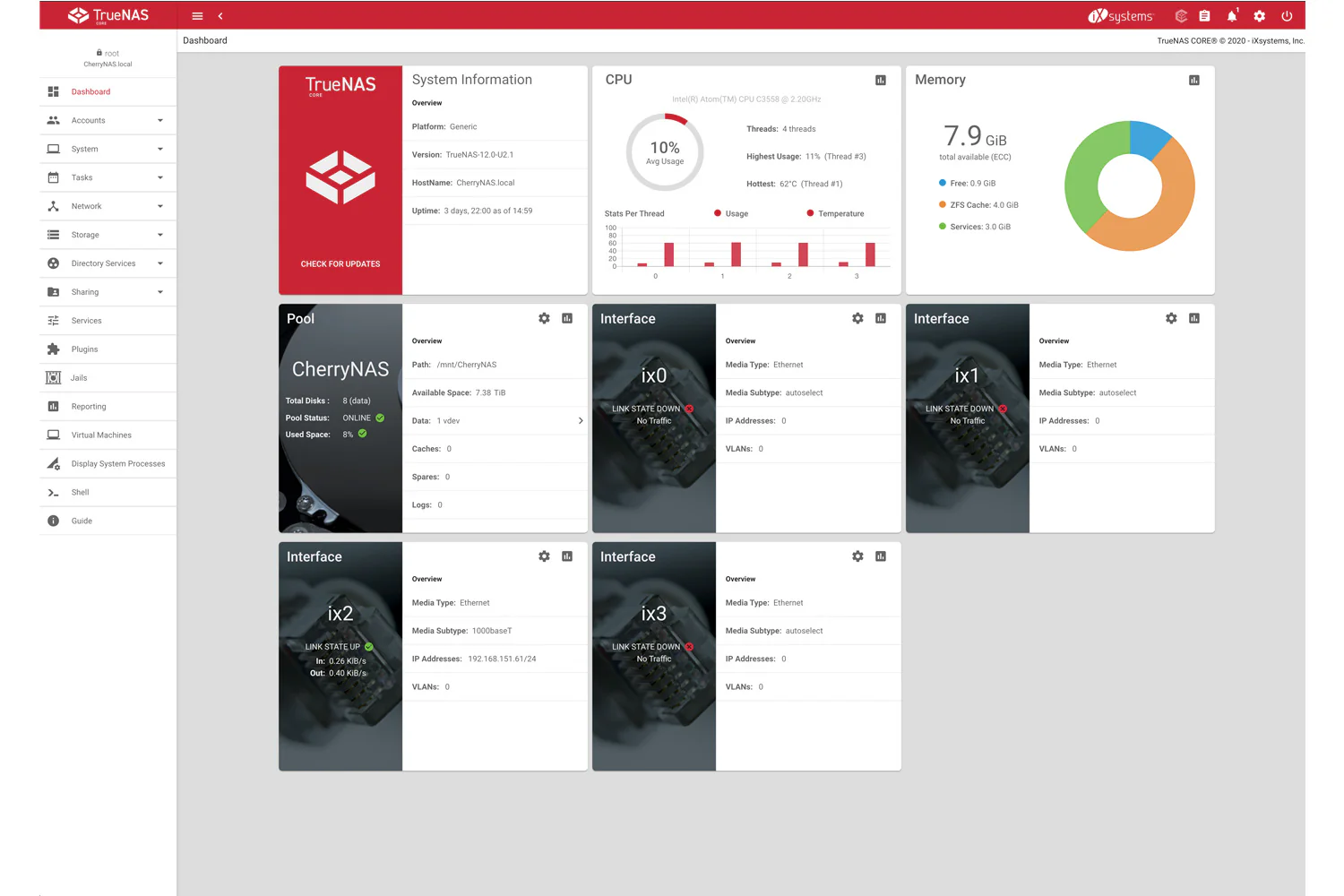Open CherryNAS pool settings gear
Viewport: 1344px width, 896px height.
click(x=544, y=318)
